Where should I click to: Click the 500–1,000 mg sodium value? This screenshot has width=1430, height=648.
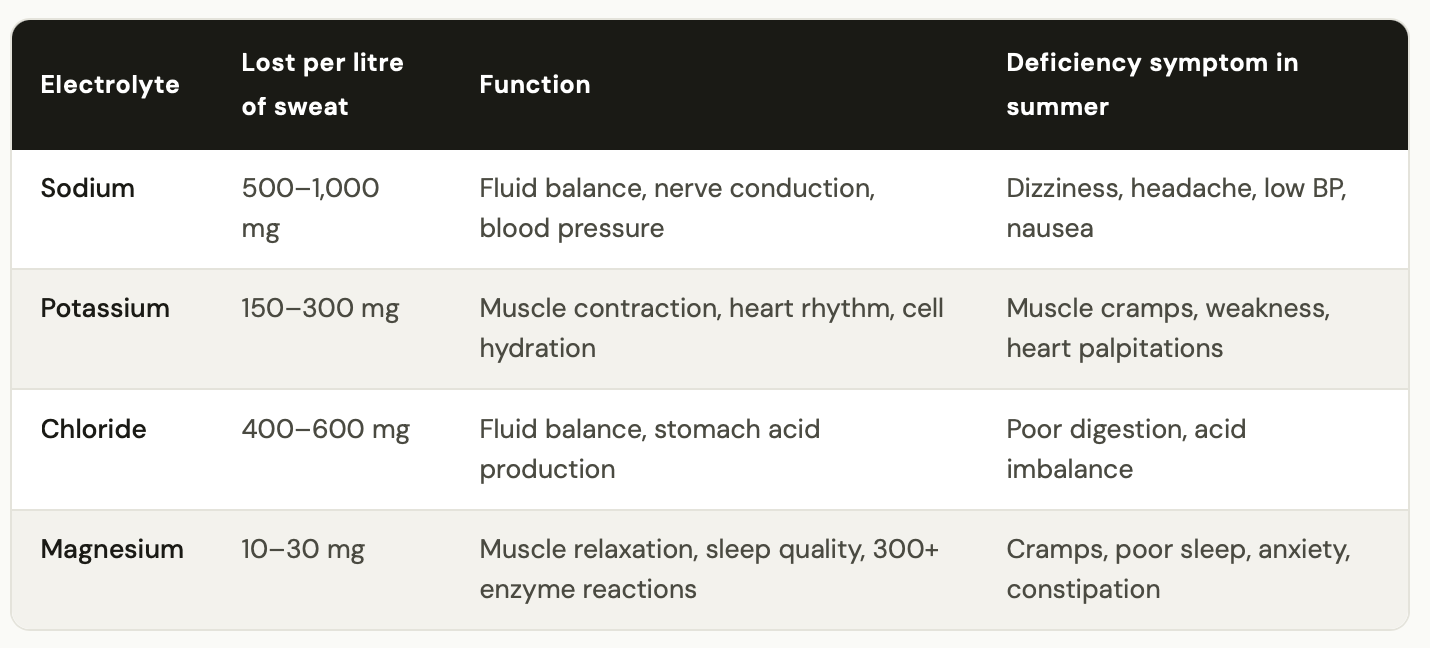click(310, 208)
